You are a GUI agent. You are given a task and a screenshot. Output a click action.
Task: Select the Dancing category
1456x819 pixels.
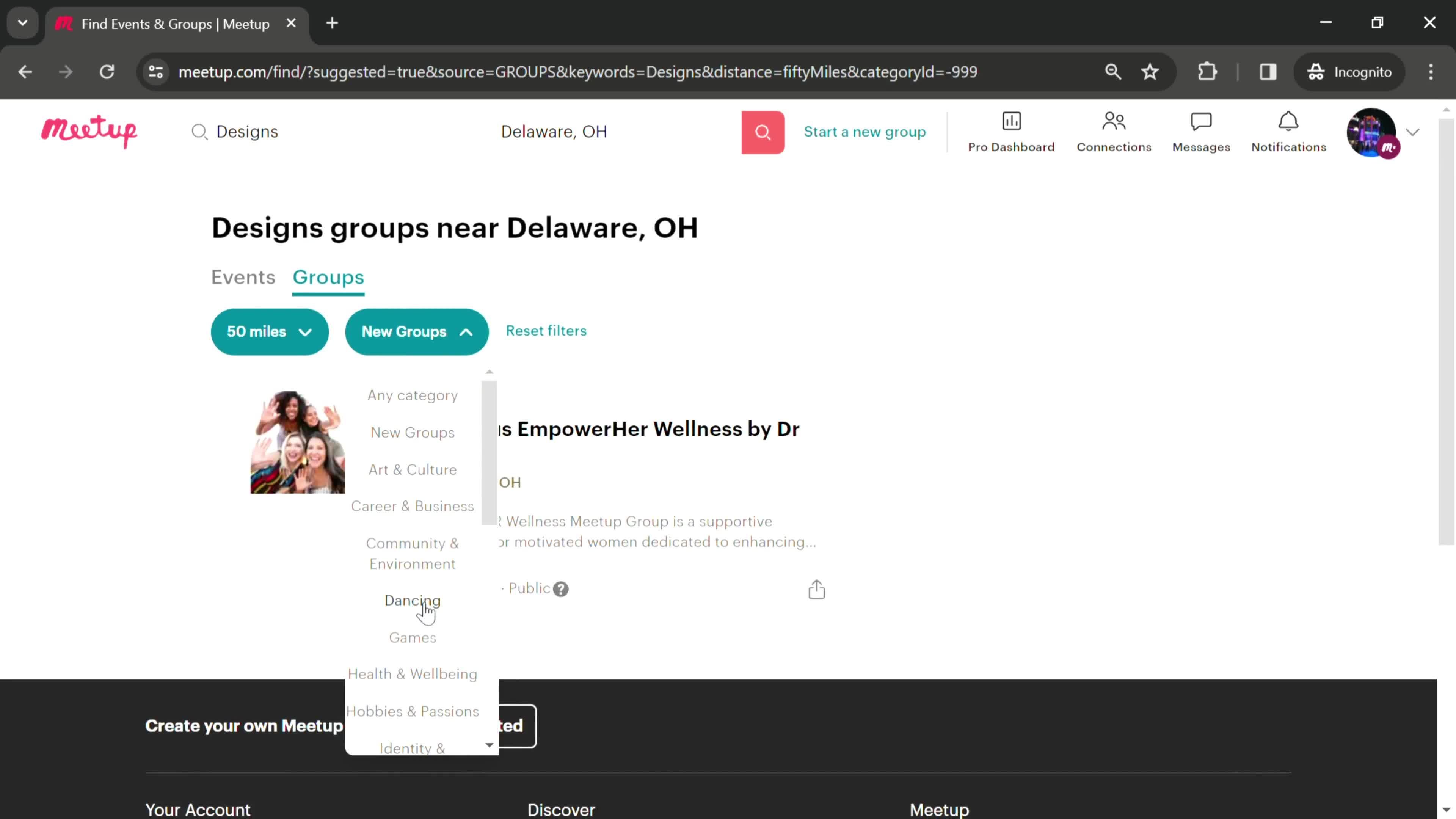(x=413, y=600)
